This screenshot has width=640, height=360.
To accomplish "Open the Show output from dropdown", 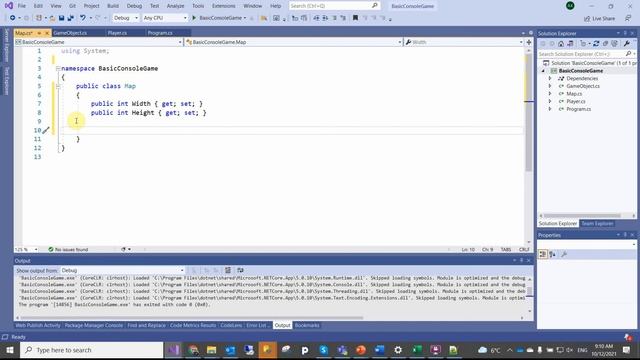I will [x=122, y=270].
